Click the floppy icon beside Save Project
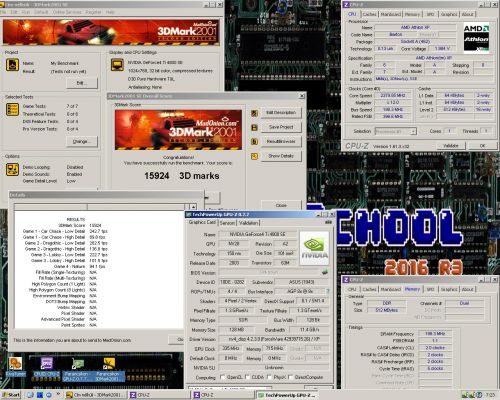 [254, 128]
